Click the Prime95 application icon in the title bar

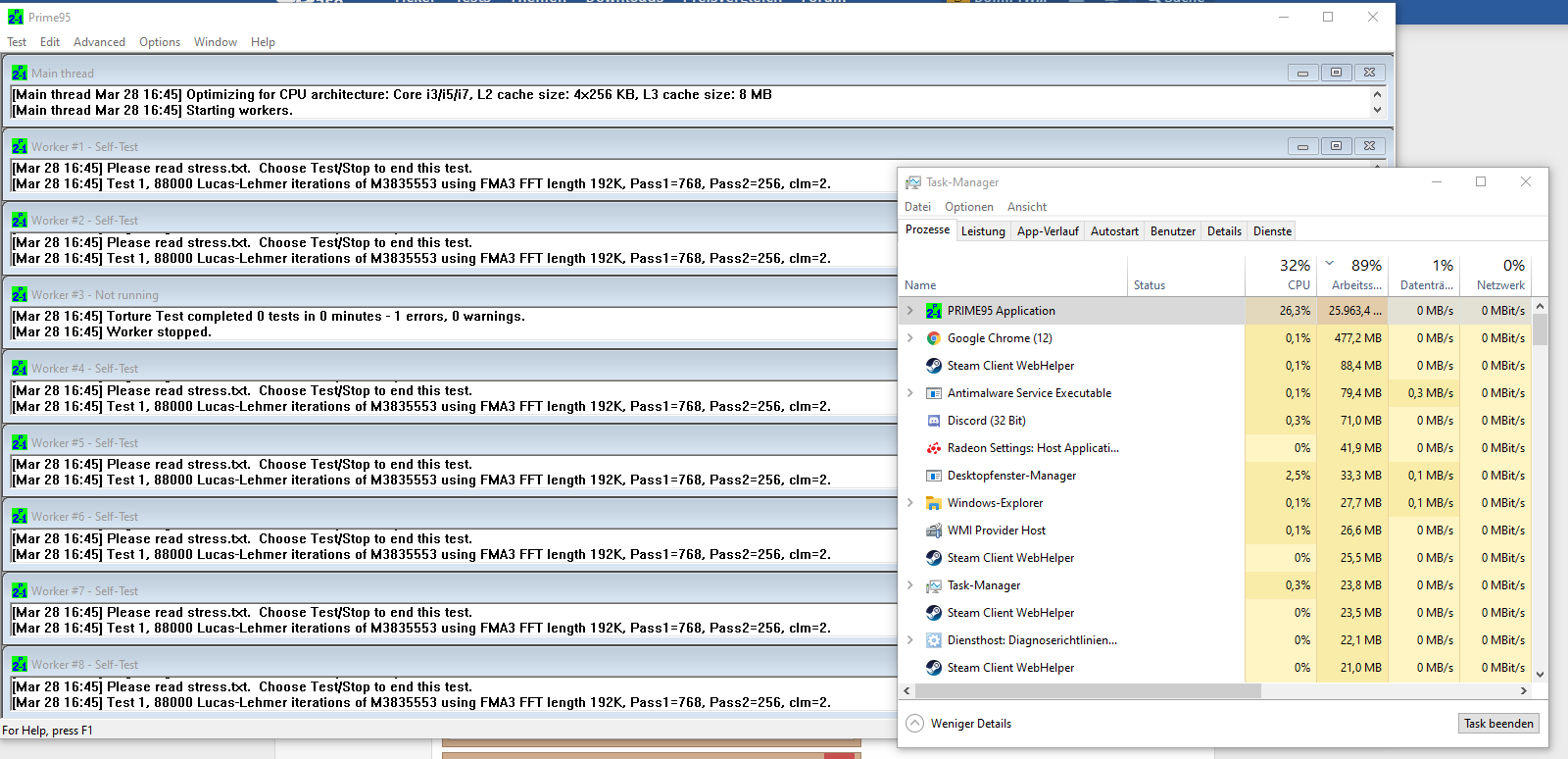click(16, 18)
